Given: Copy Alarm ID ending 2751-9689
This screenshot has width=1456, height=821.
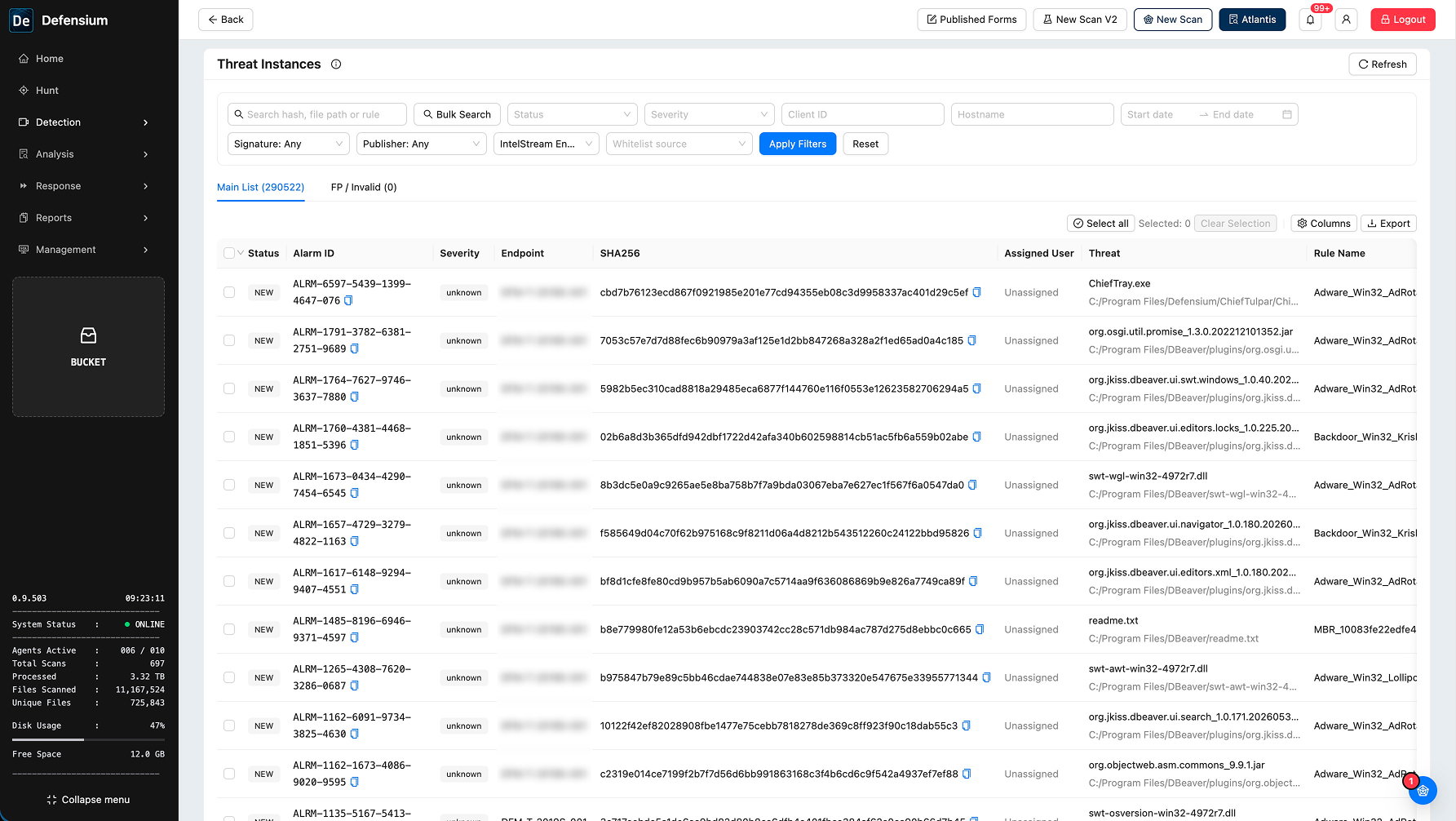Looking at the screenshot, I should click(x=354, y=348).
